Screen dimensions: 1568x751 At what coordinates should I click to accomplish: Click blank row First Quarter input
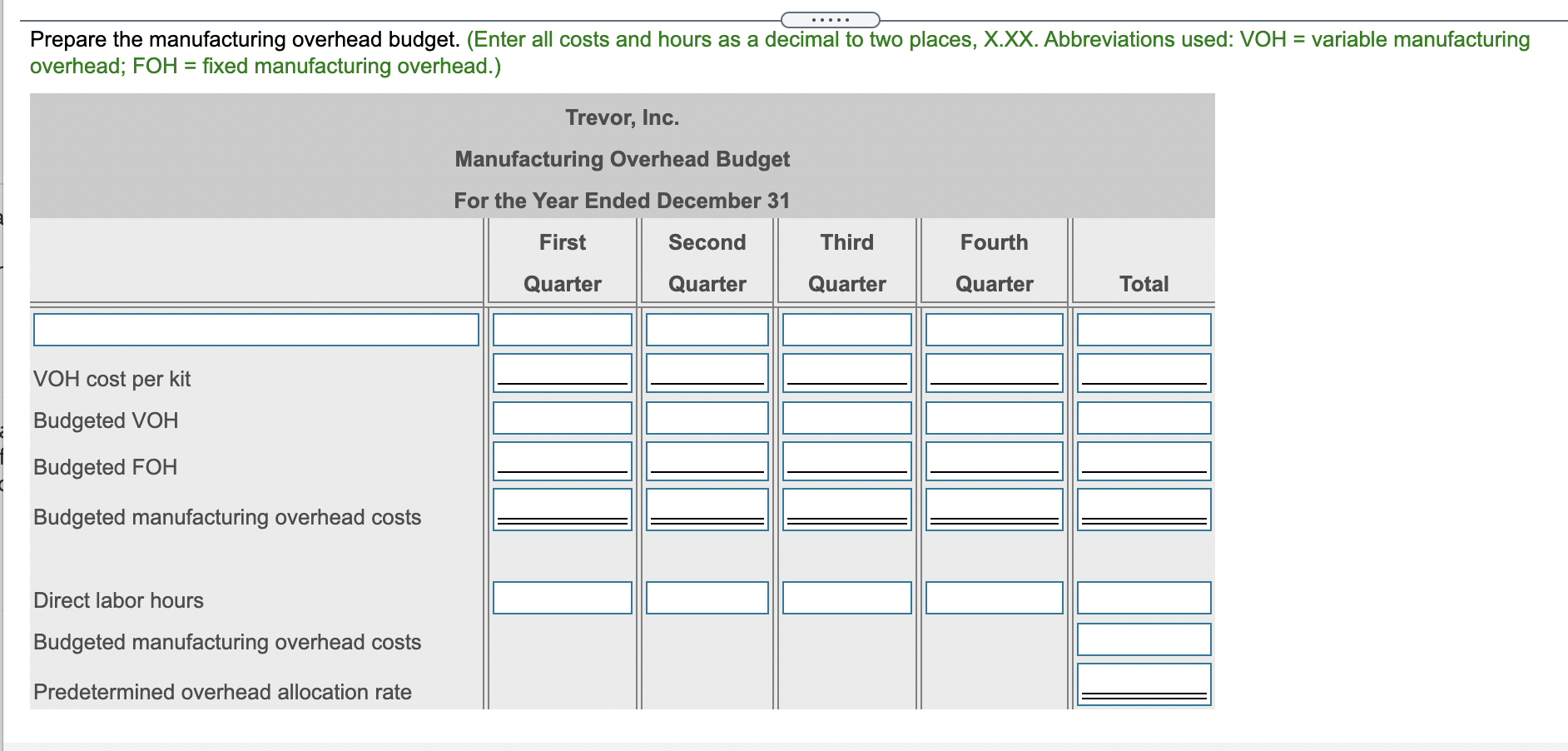(x=563, y=330)
